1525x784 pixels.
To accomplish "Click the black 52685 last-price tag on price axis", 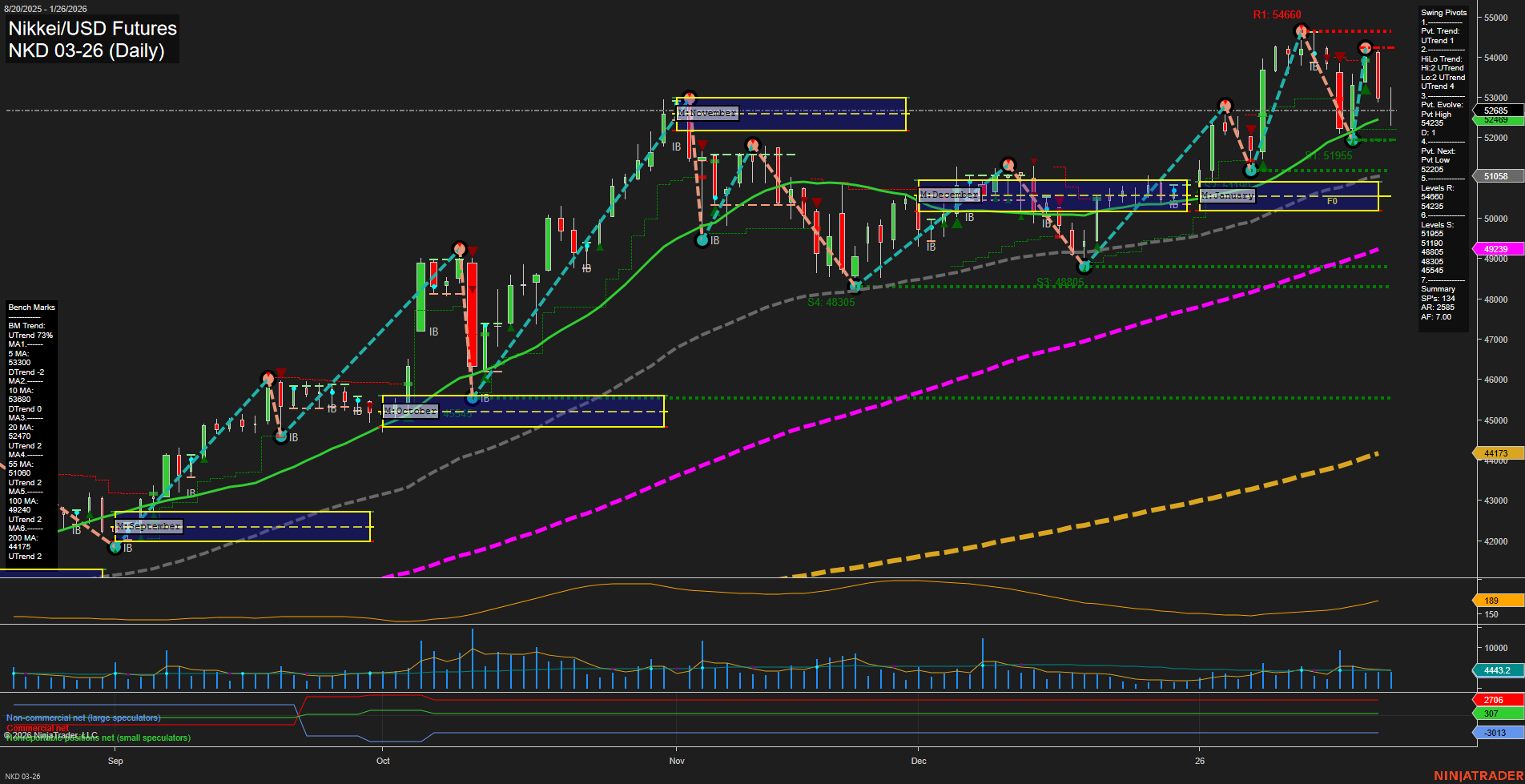I will [1495, 111].
